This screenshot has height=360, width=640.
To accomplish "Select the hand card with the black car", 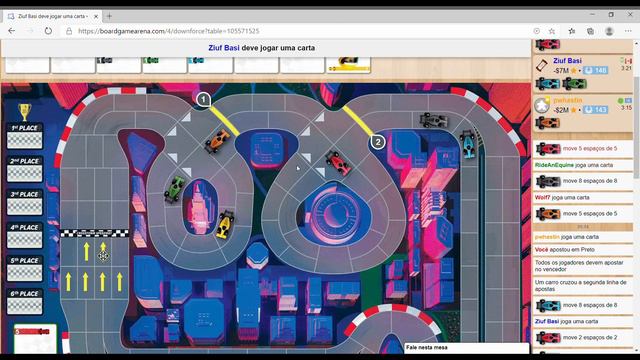I will 118,65.
